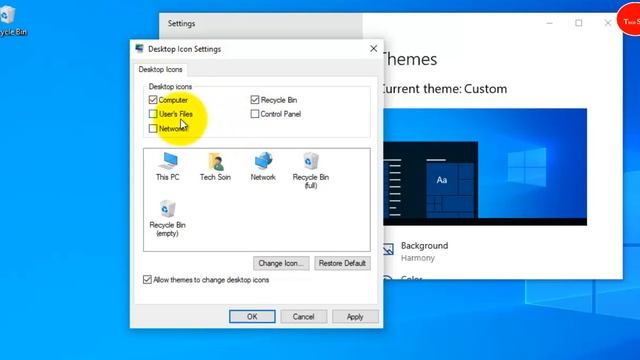Image resolution: width=640 pixels, height=360 pixels.
Task: Click the 'Current theme: Custom' text
Action: click(444, 89)
